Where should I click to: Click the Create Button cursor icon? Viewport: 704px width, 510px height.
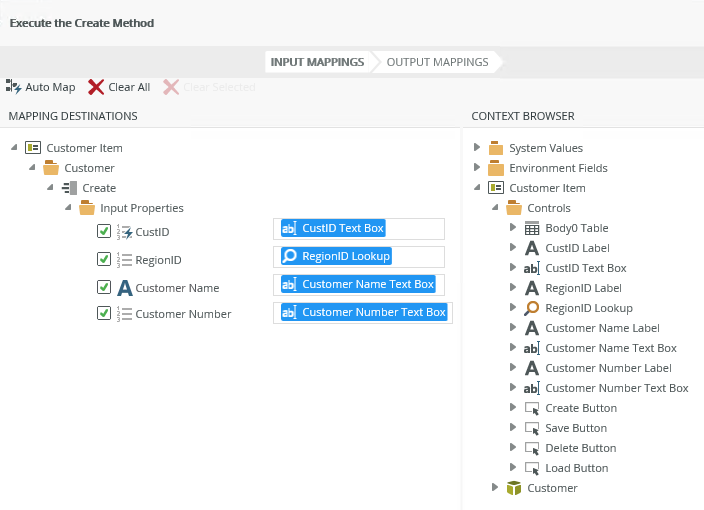(531, 408)
